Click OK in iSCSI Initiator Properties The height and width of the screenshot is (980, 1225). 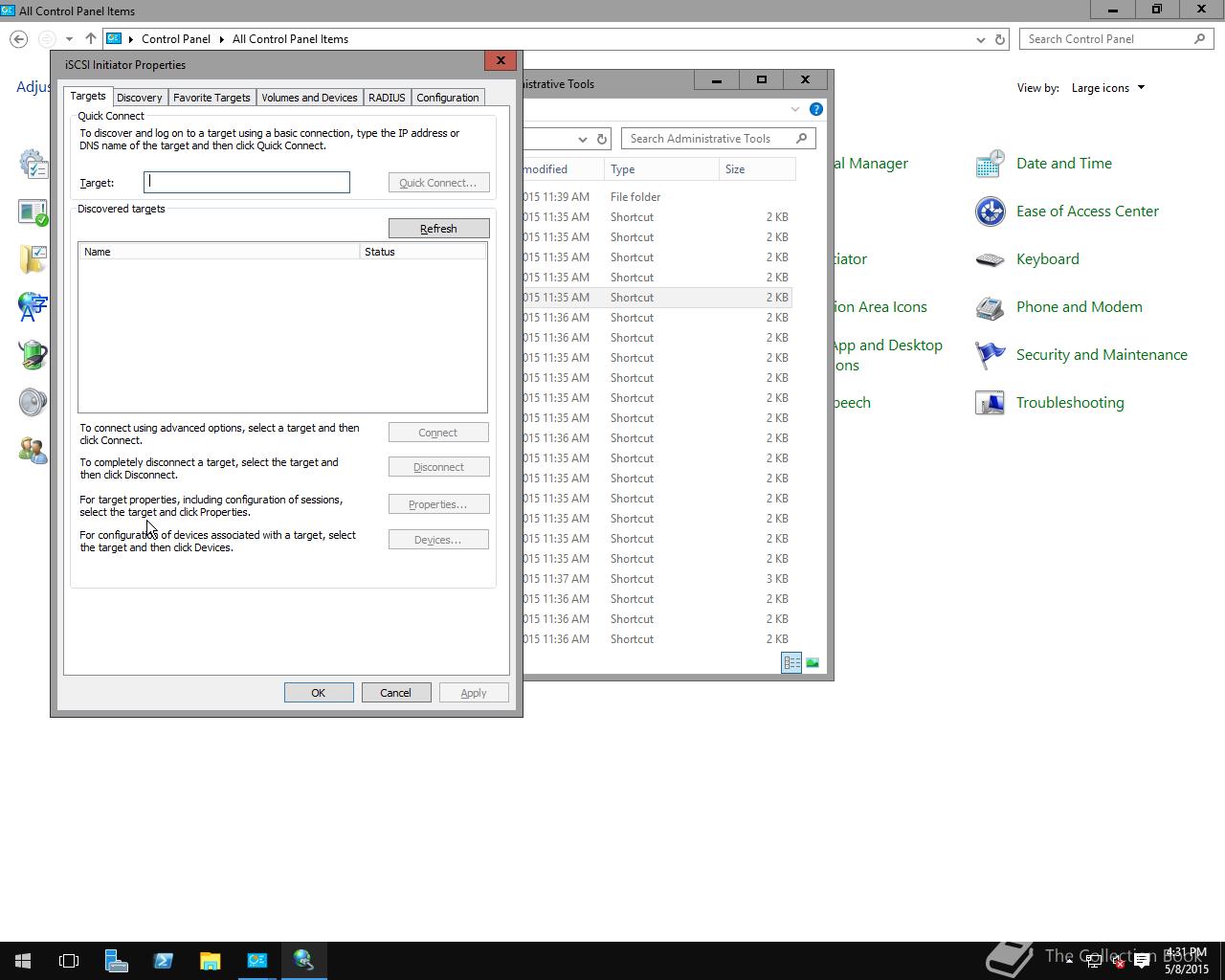319,693
